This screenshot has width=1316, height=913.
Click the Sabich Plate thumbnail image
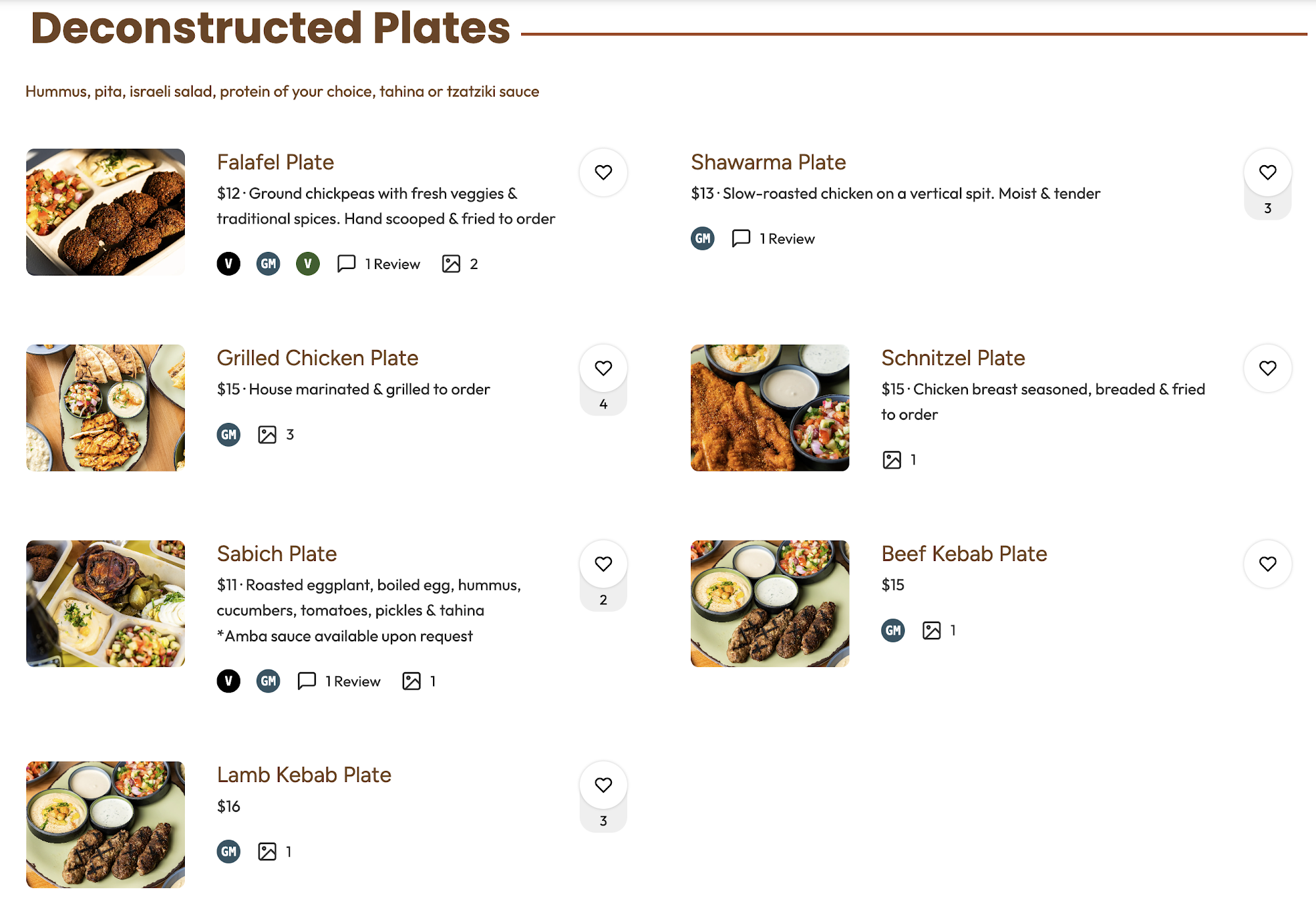tap(105, 604)
